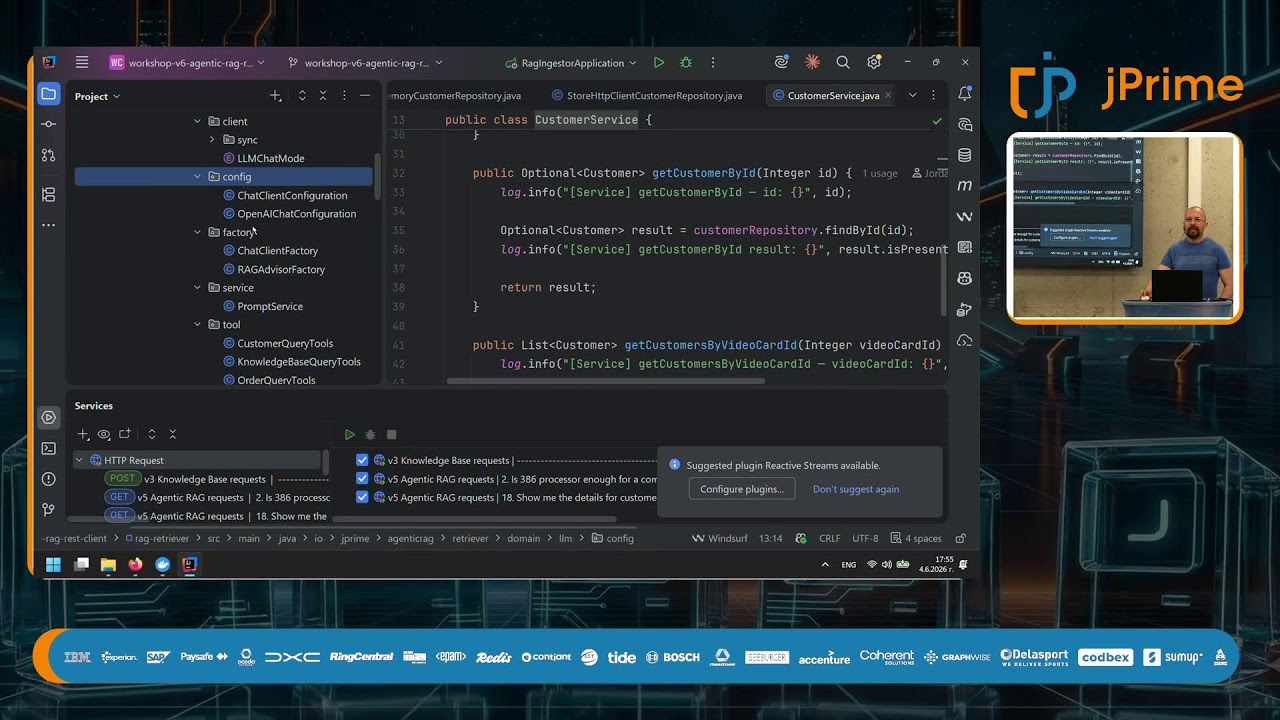
Task: Open the Commit tool window
Action: [x=48, y=124]
